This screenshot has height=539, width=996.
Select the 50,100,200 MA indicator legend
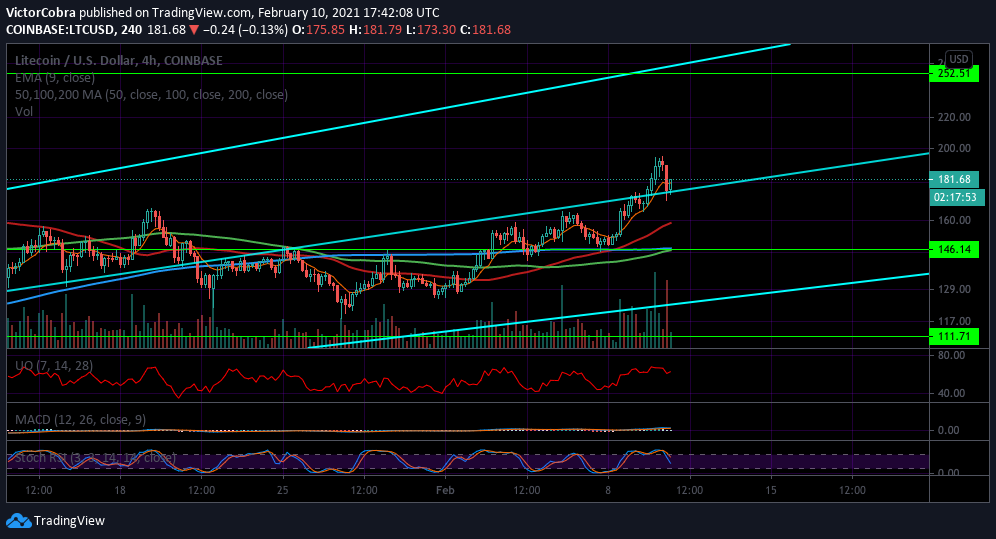pos(151,95)
